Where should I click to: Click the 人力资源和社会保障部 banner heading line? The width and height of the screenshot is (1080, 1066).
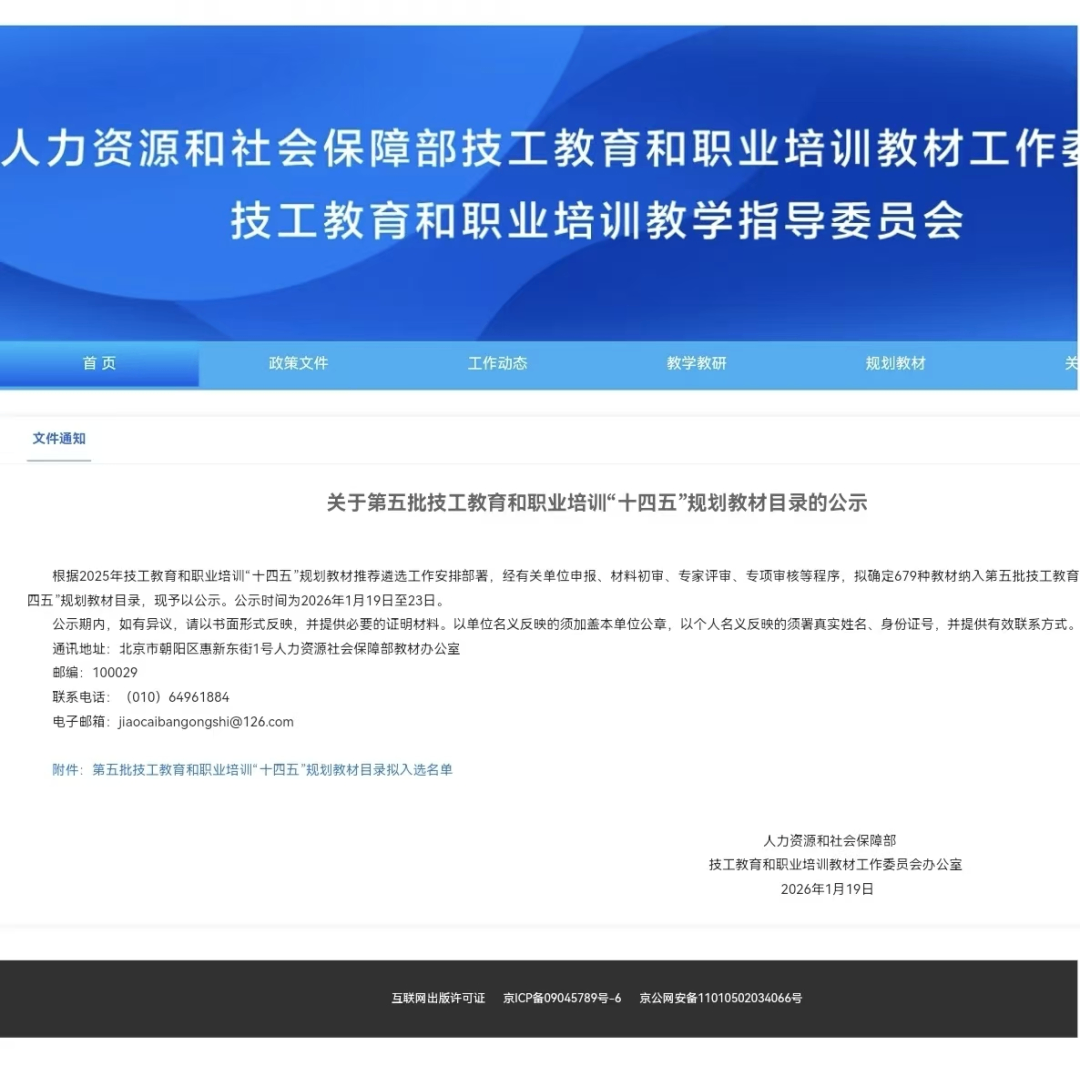coord(540,151)
